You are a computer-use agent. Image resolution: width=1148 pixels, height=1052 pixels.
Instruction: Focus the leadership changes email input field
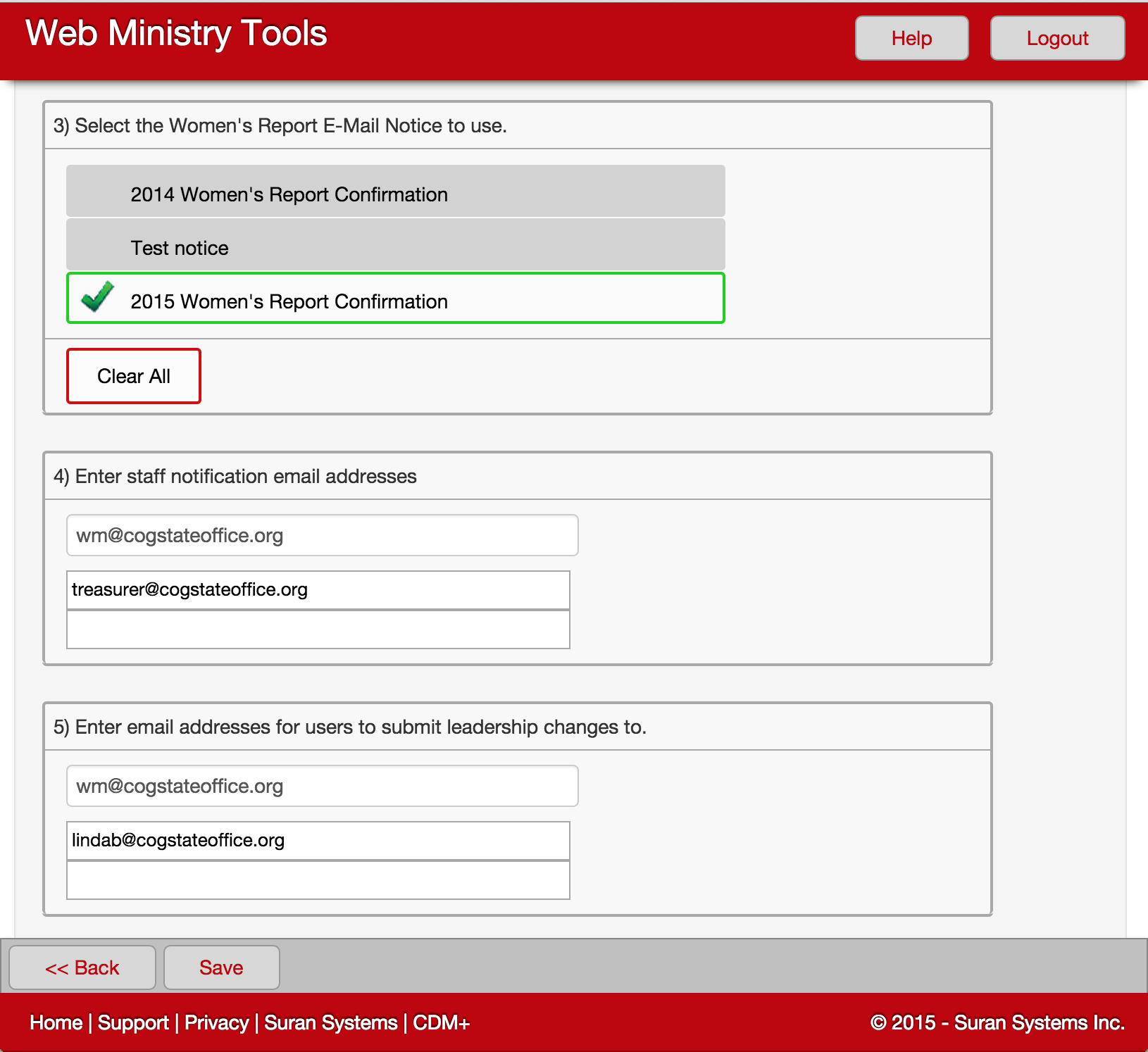322,786
